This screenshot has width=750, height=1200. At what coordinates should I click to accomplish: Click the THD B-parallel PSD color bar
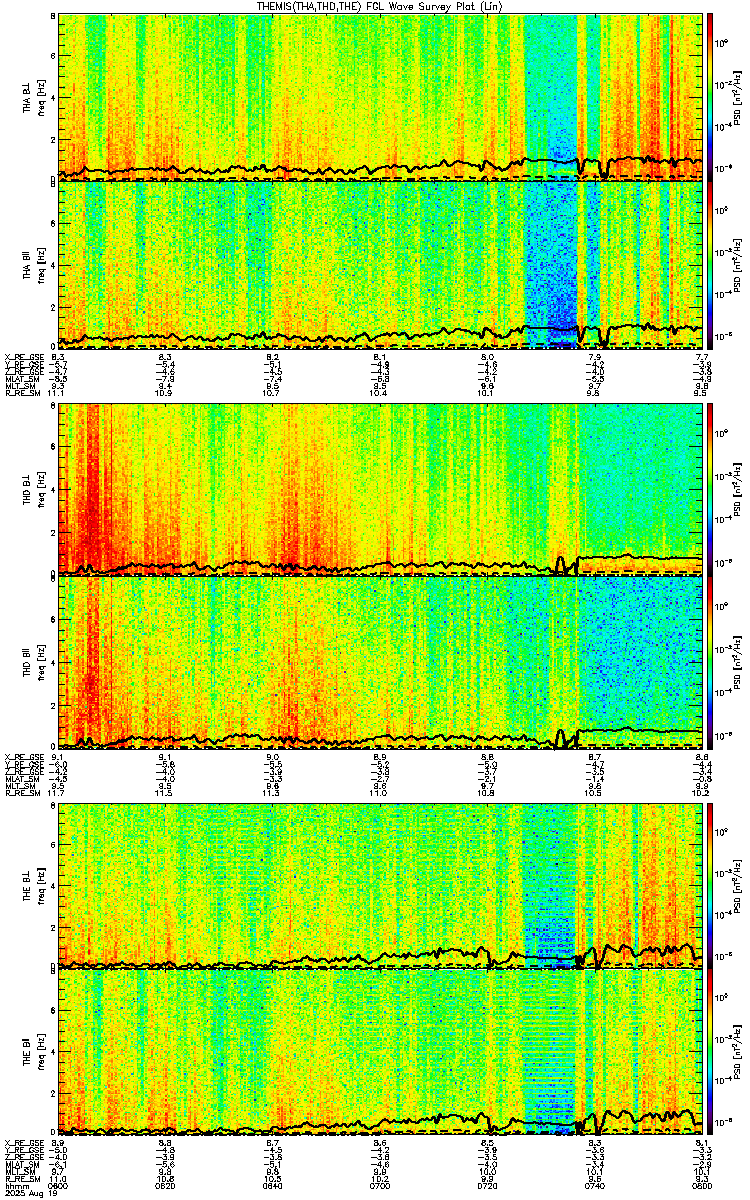tap(710, 662)
